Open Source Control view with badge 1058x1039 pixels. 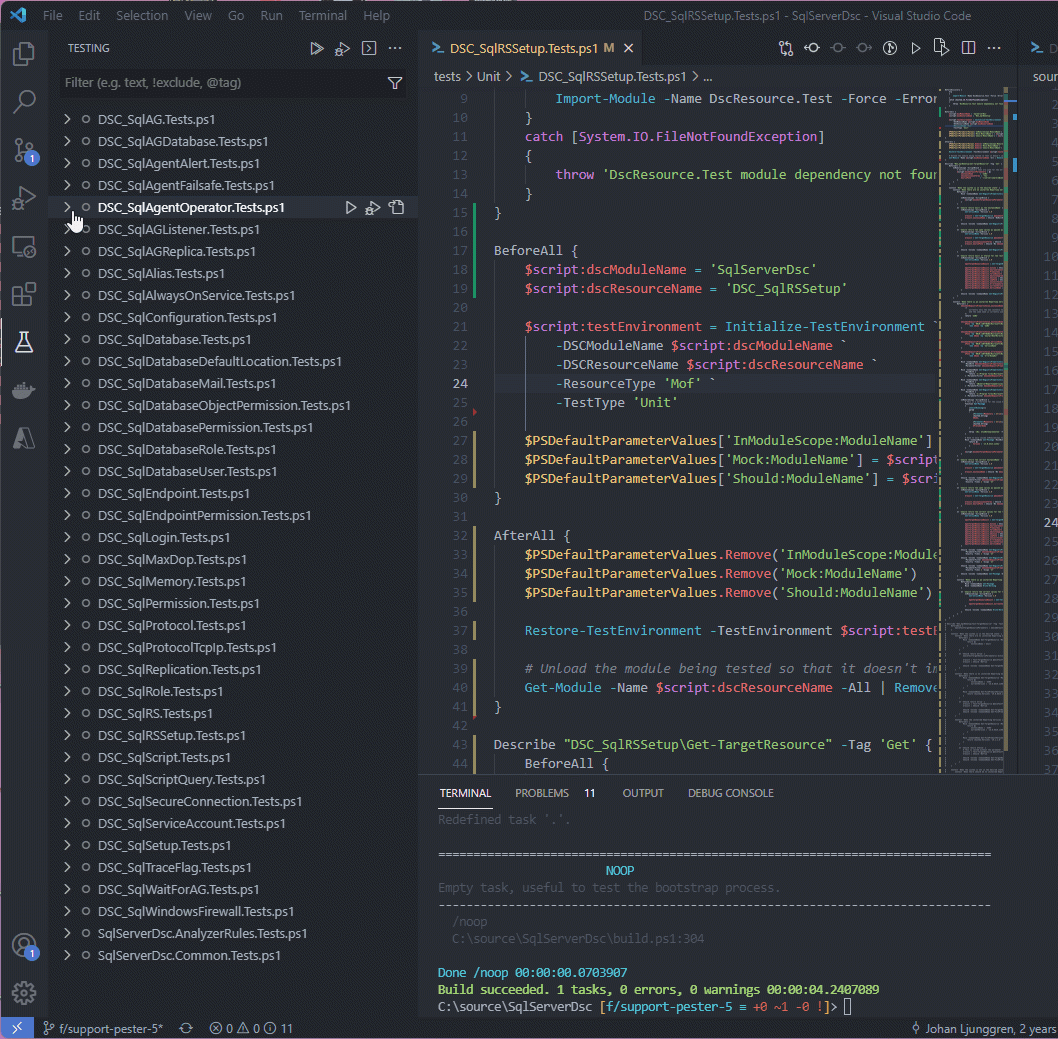[x=24, y=150]
